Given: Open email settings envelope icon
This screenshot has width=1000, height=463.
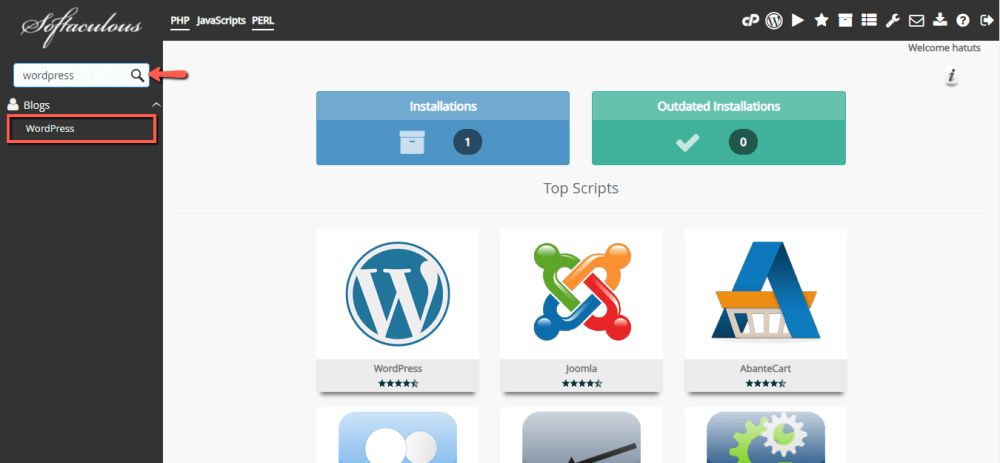Looking at the screenshot, I should [916, 20].
